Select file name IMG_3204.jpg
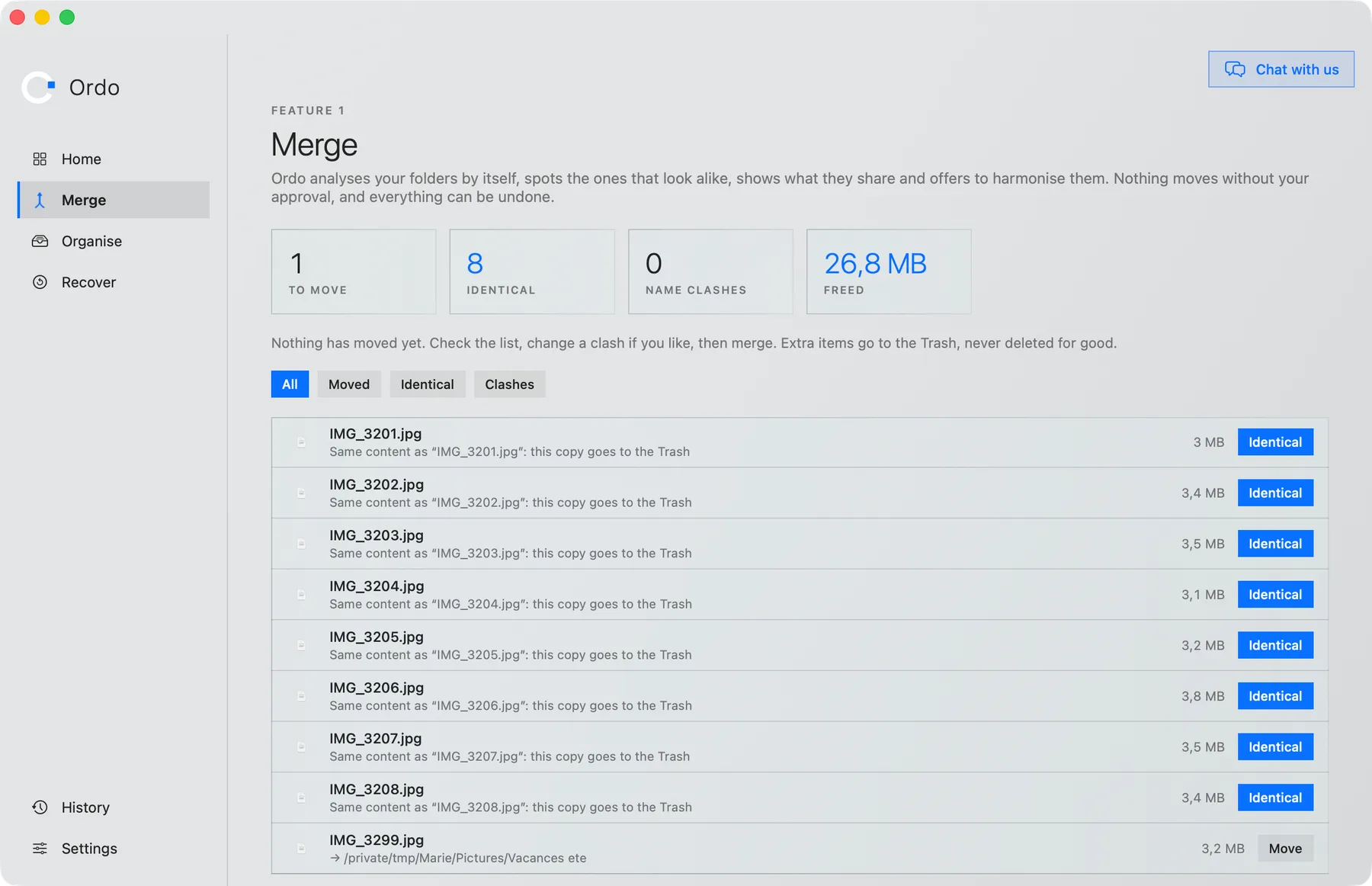This screenshot has height=886, width=1372. (x=377, y=586)
